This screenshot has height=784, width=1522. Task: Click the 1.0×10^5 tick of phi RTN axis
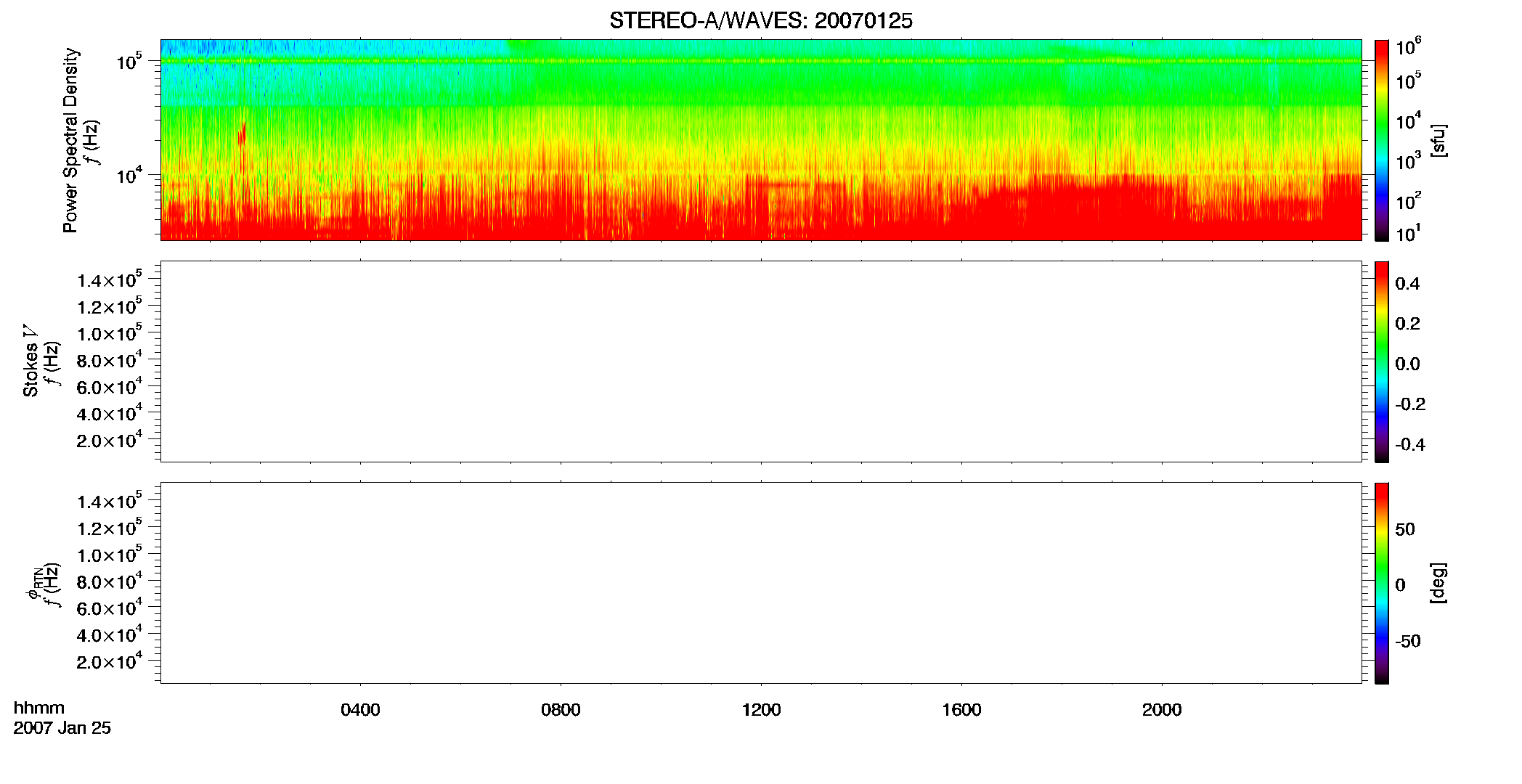110,555
